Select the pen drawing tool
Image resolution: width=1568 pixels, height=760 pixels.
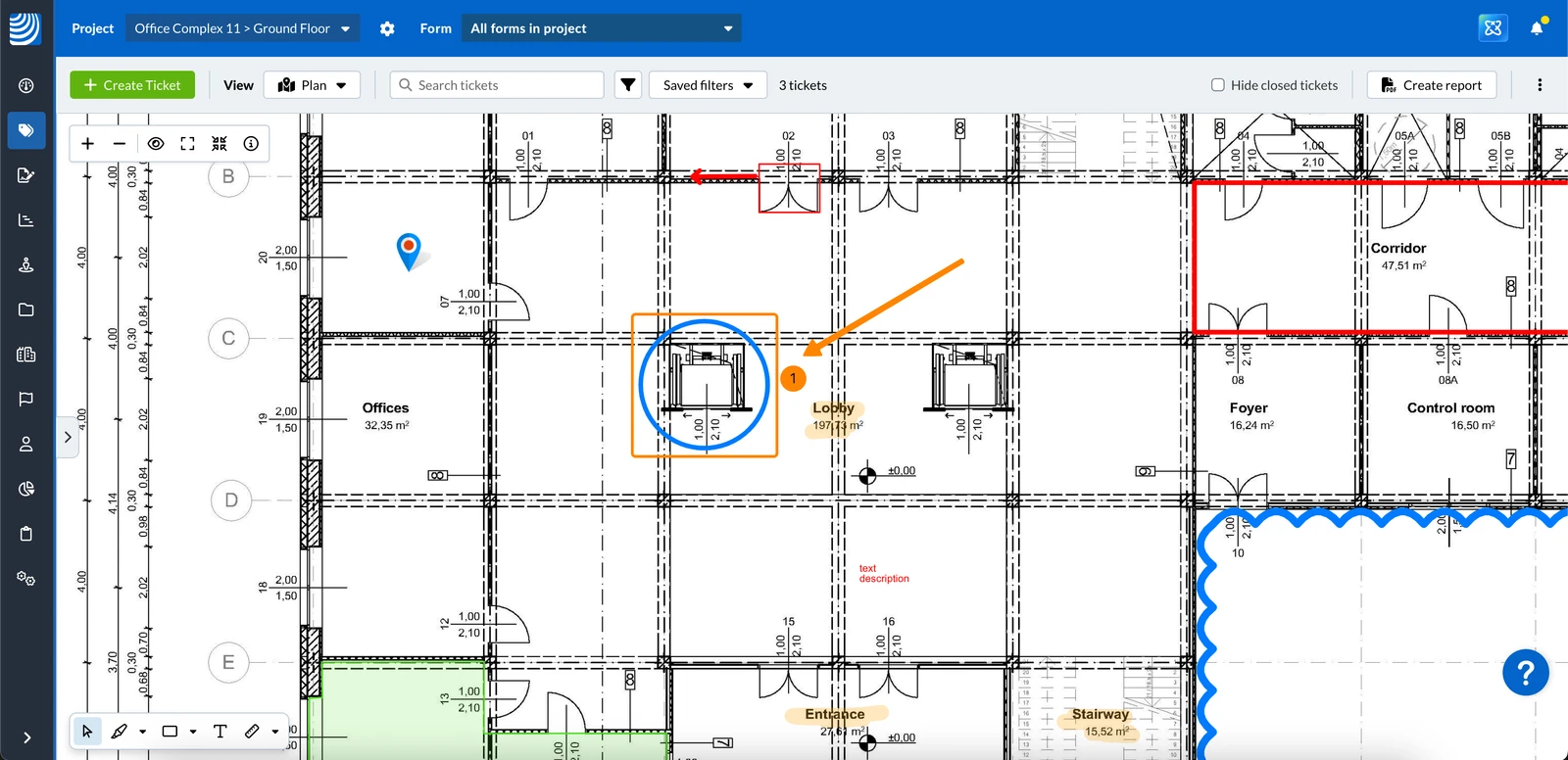[120, 731]
